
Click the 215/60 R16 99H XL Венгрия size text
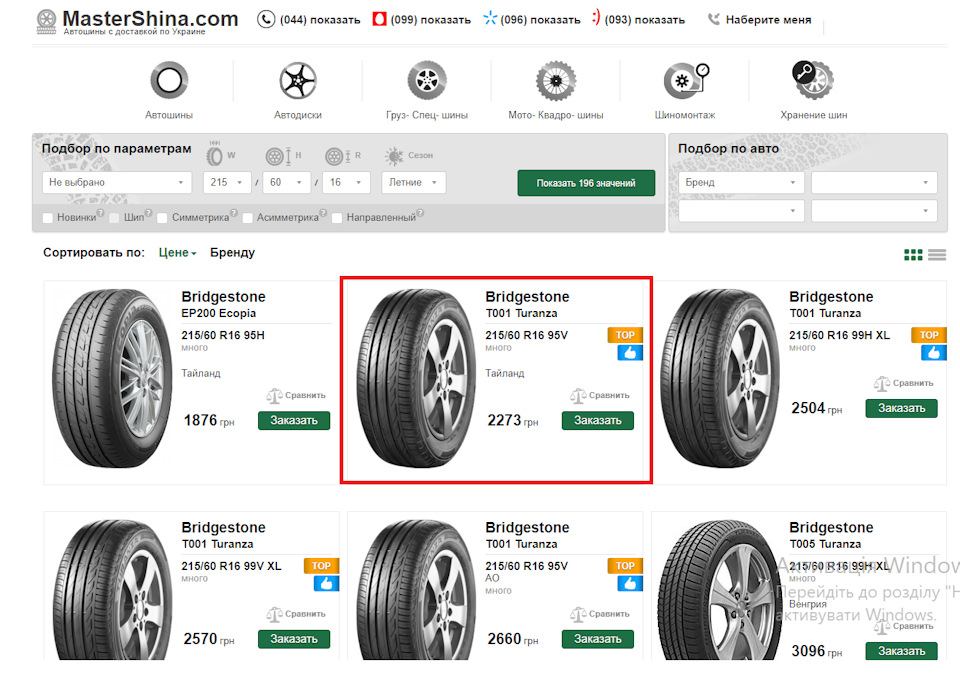839,566
